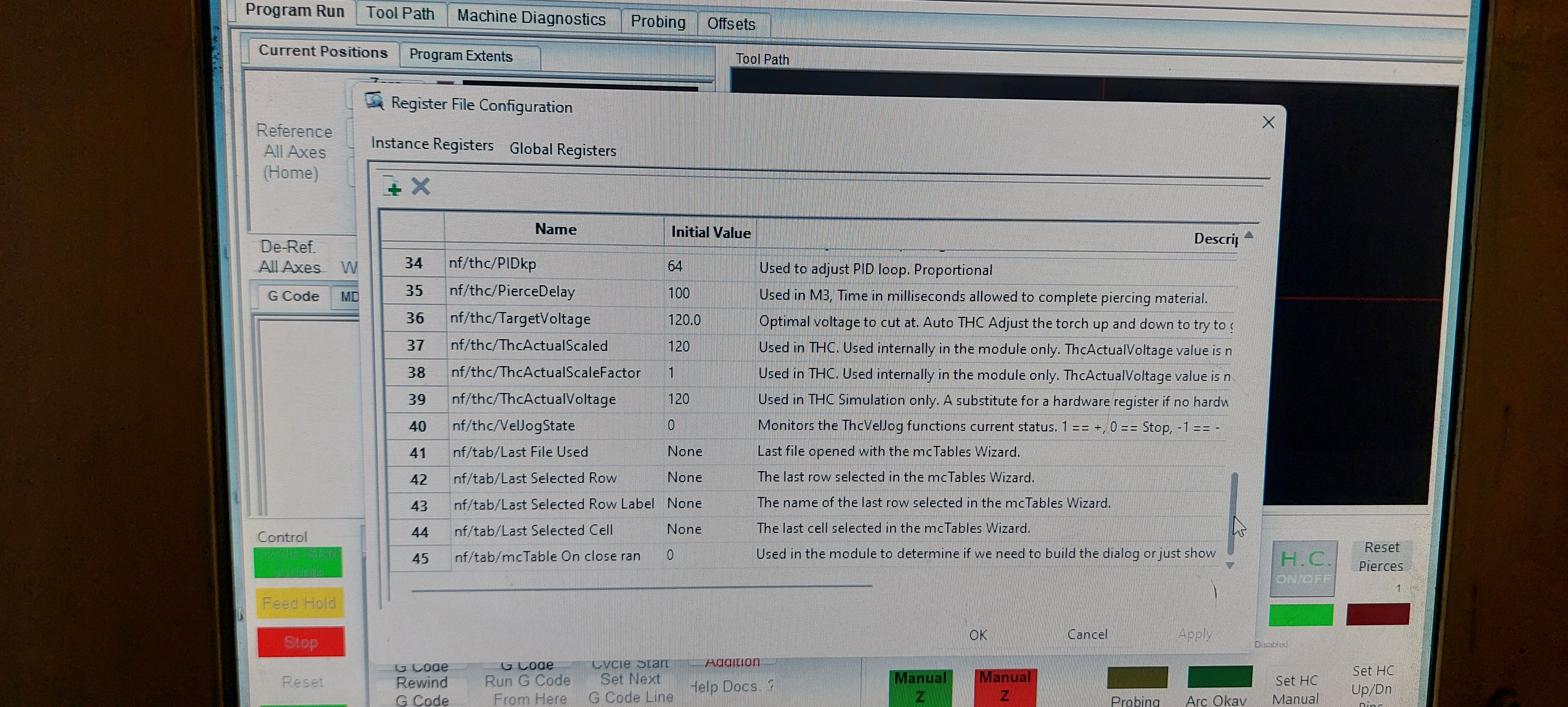This screenshot has height=707, width=1568.
Task: Click the Initial Value of nf/thc/PierceDelay
Action: click(678, 293)
